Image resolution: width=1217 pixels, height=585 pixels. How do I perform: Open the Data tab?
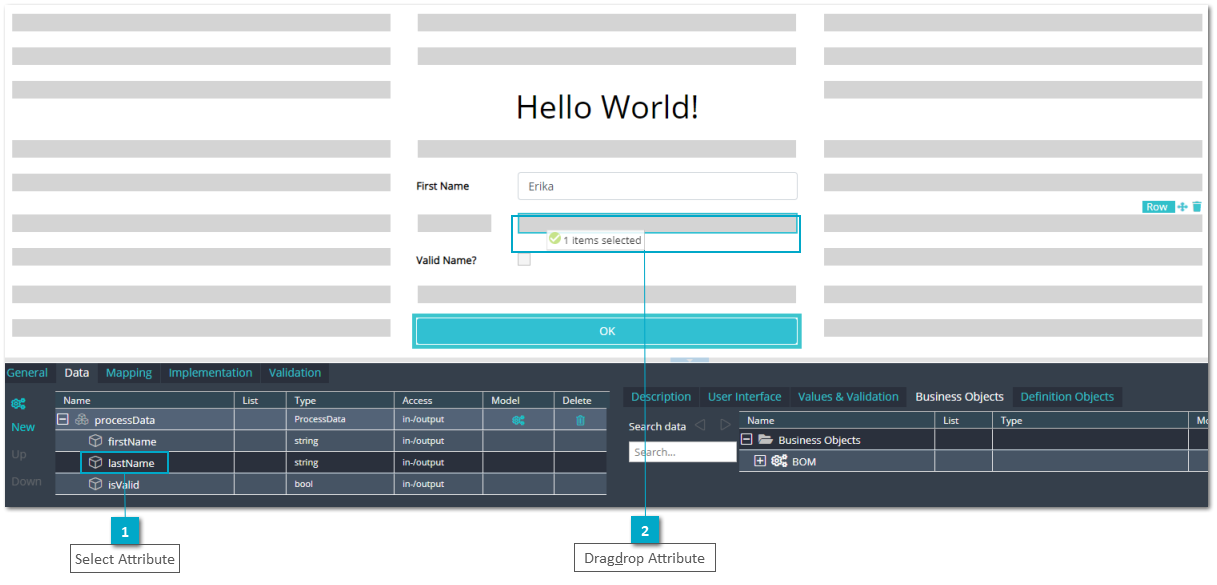[x=77, y=373]
